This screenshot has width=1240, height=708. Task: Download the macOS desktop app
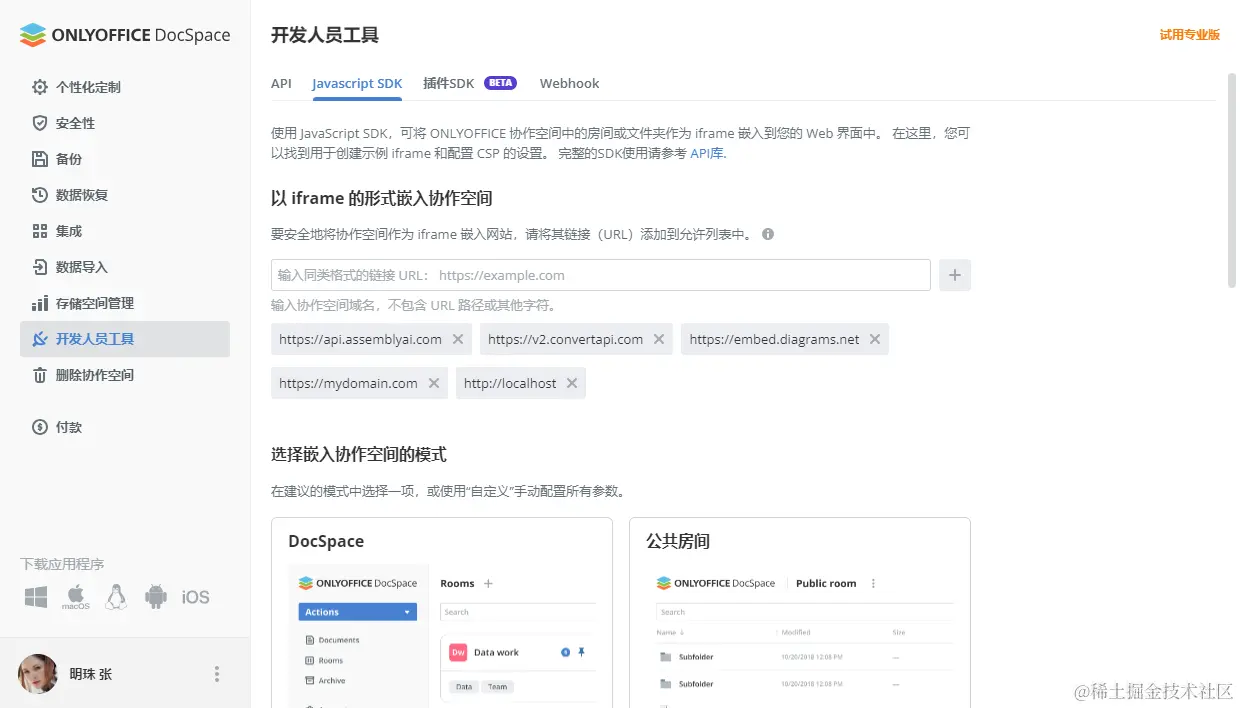pyautogui.click(x=76, y=597)
